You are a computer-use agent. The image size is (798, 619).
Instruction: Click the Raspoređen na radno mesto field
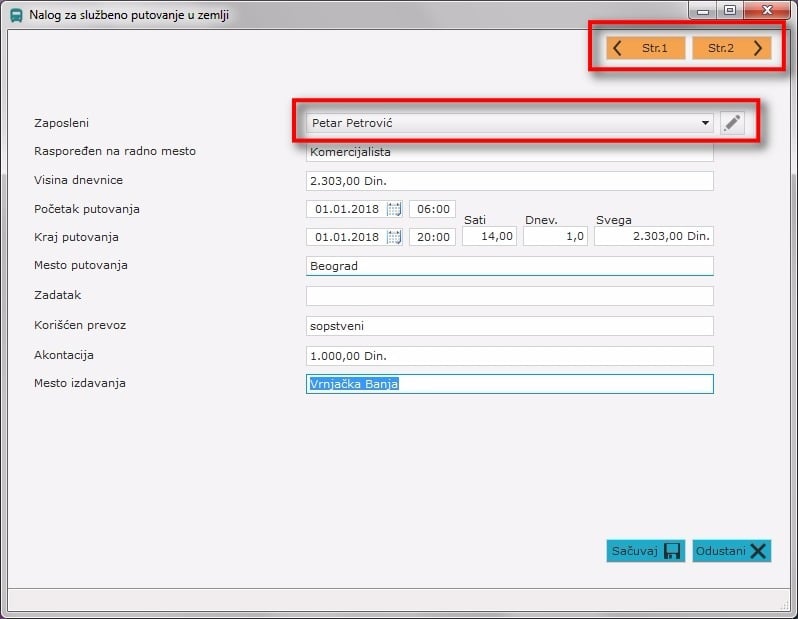pyautogui.click(x=509, y=152)
